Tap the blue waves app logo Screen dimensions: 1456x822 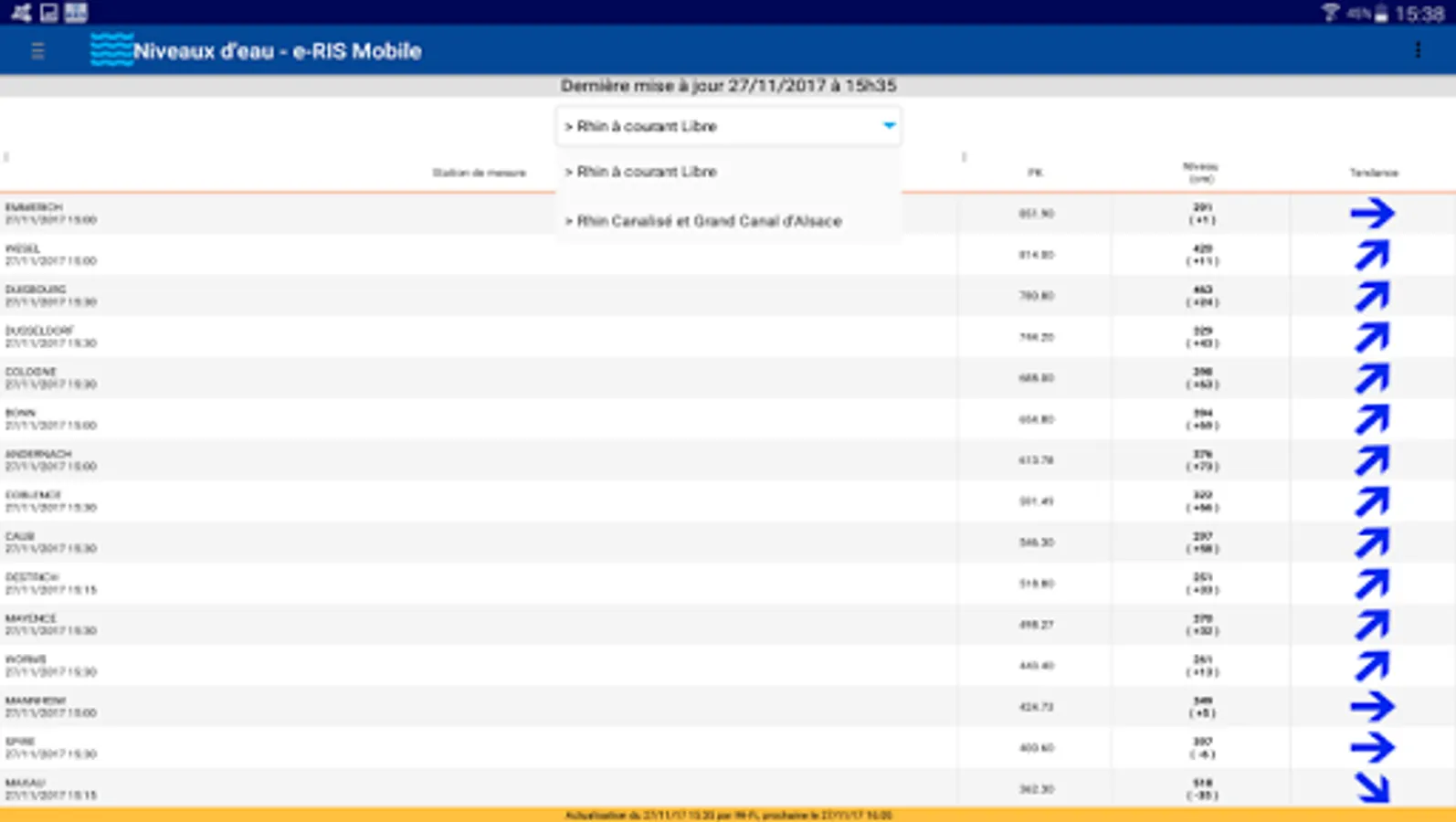[x=111, y=50]
